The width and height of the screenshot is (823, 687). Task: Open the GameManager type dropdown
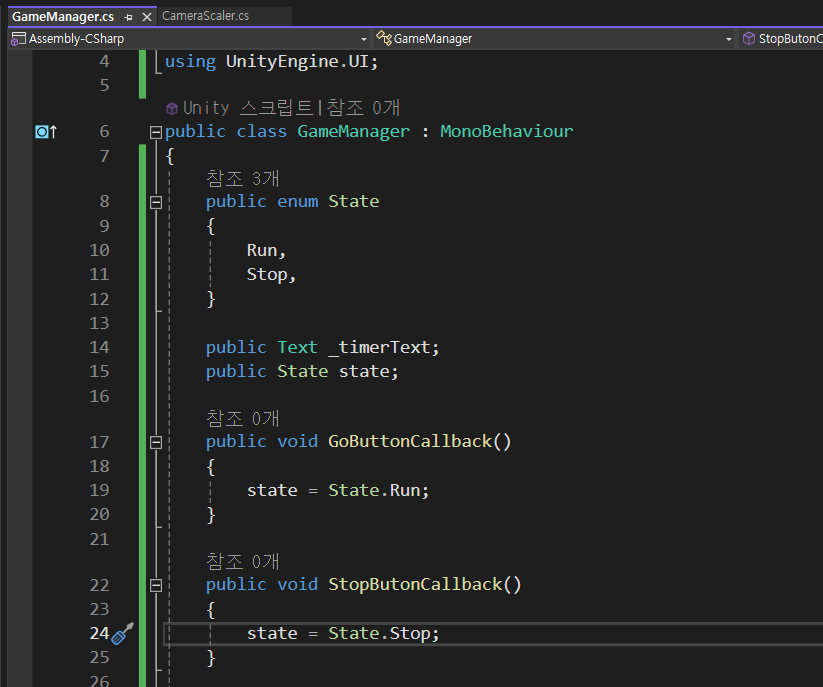tap(728, 39)
